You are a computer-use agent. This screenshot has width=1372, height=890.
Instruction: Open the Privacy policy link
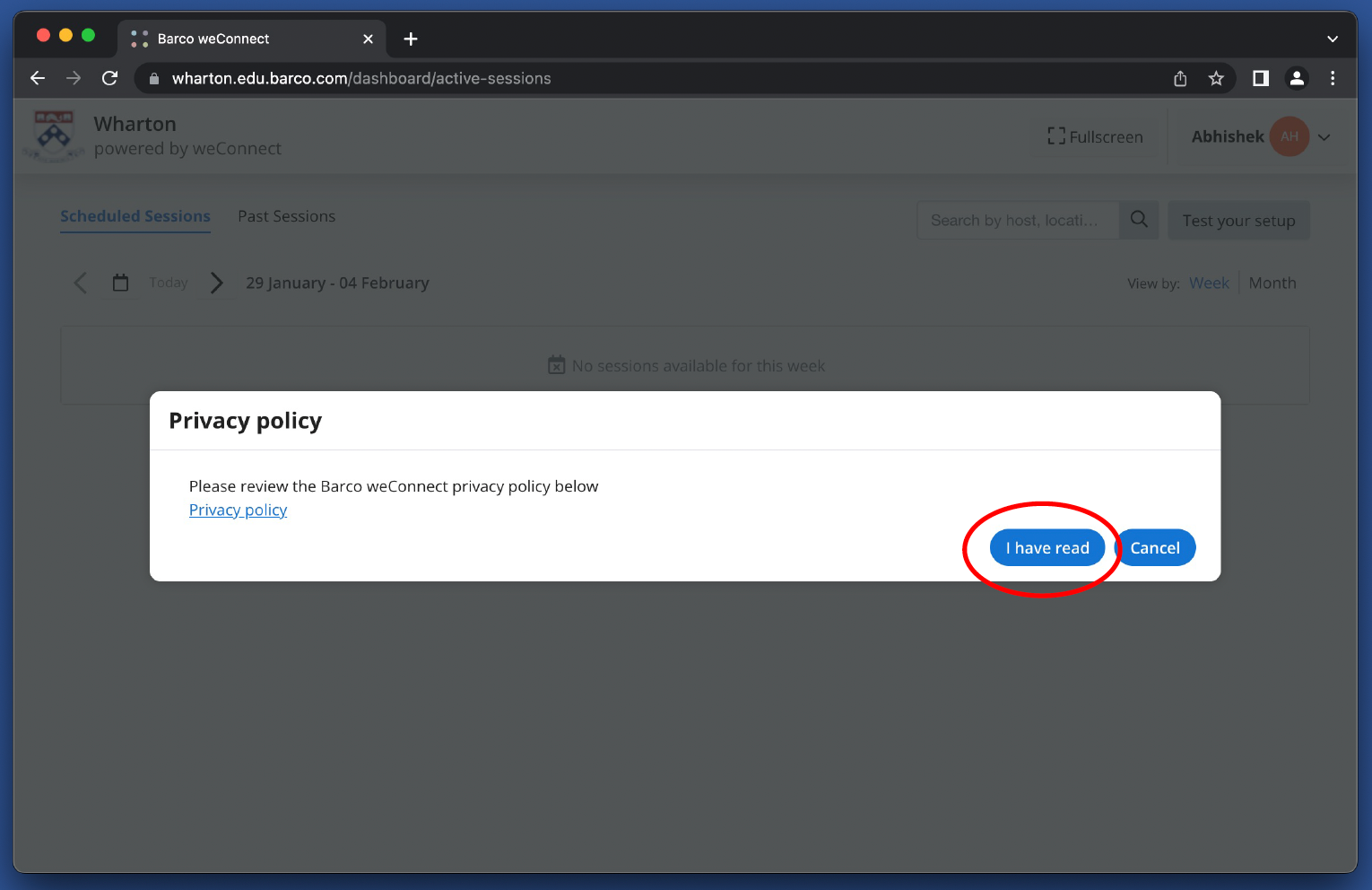click(x=238, y=510)
